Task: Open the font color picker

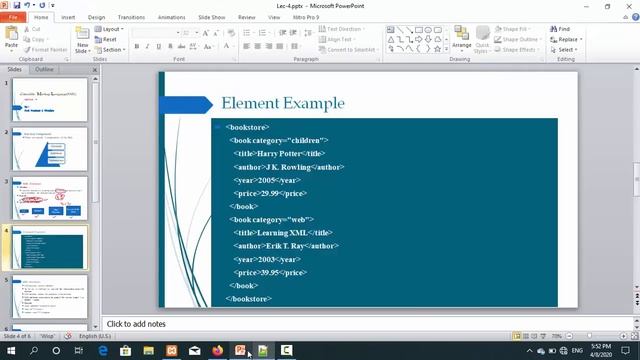Action: (228, 46)
